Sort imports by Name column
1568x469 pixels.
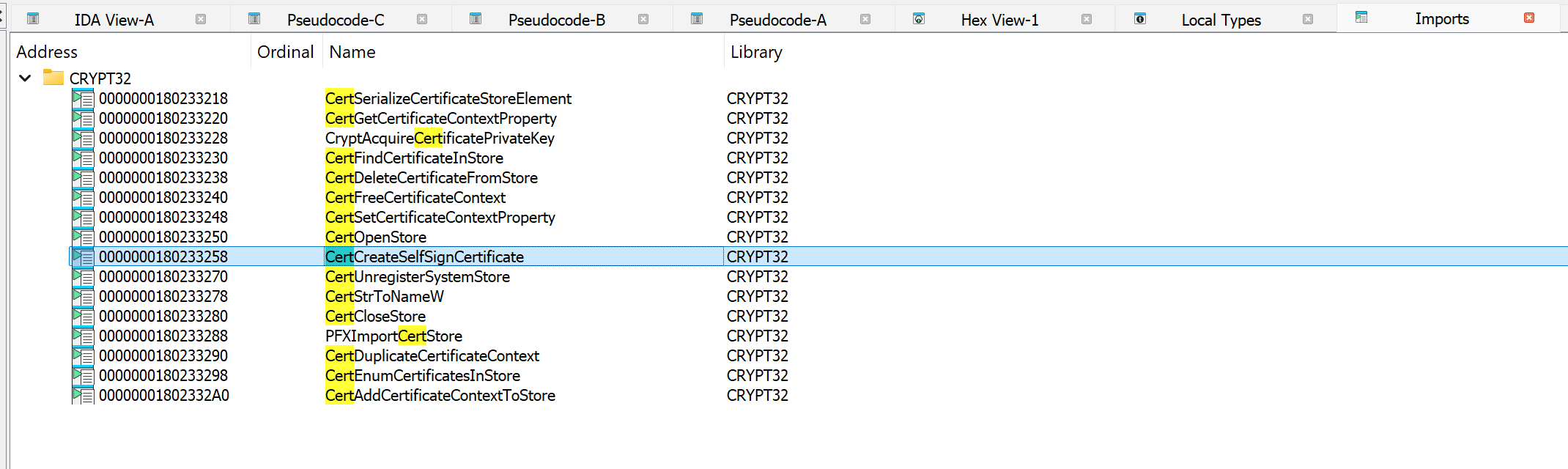(352, 52)
